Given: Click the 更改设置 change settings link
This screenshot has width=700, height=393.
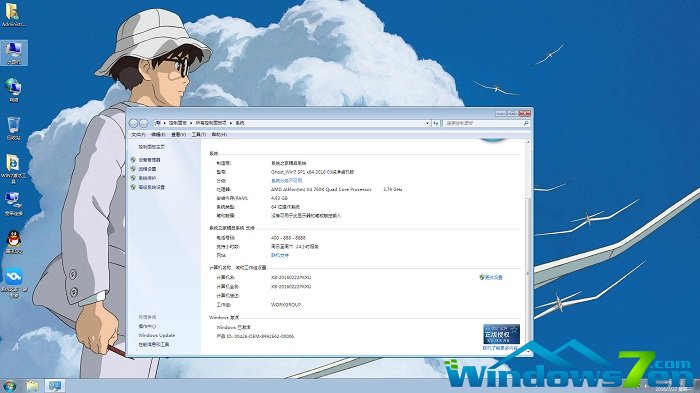Looking at the screenshot, I should (x=491, y=277).
